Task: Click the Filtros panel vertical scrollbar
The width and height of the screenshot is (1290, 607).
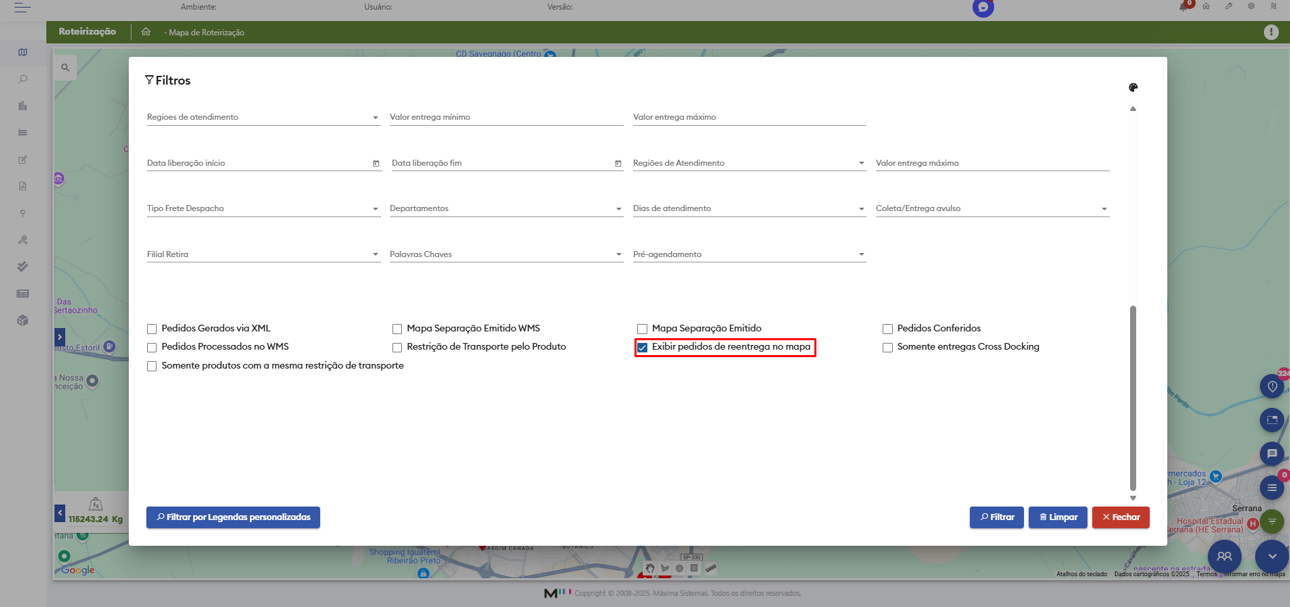Action: coord(1133,398)
